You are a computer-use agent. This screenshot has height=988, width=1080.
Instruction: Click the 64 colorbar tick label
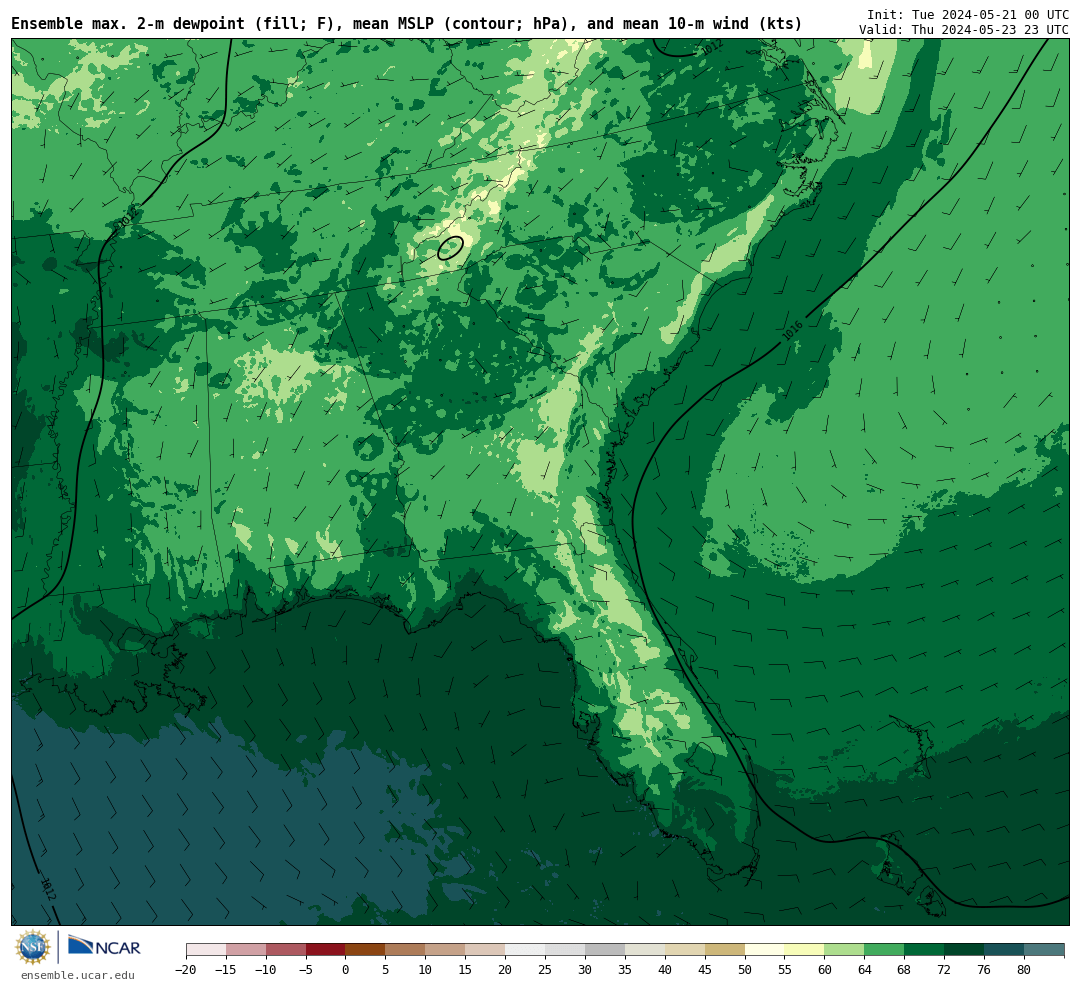(x=865, y=969)
